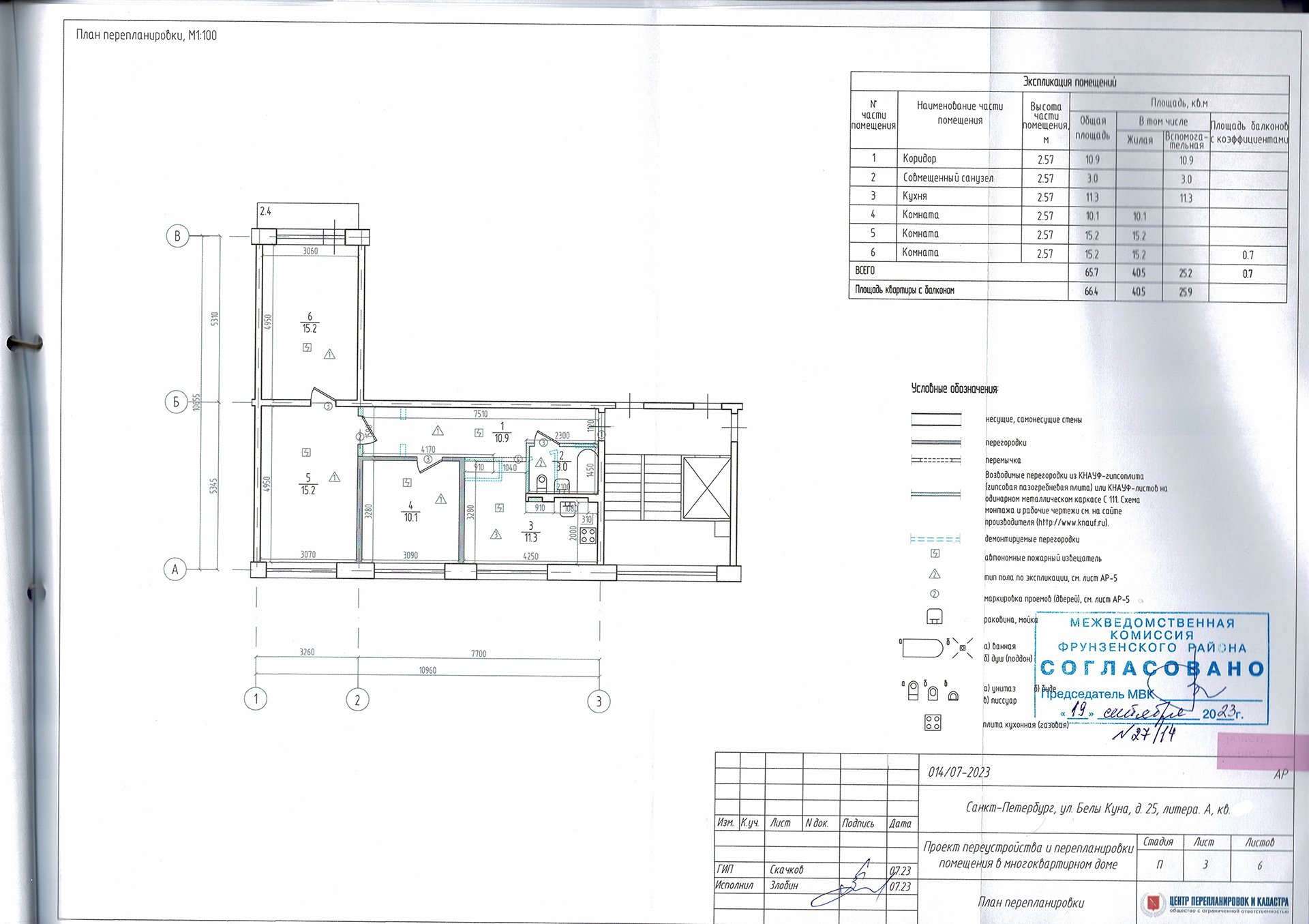Screen dimensions: 1309x924
Task: Click axis marker circle labeled Б
Action: tap(176, 402)
